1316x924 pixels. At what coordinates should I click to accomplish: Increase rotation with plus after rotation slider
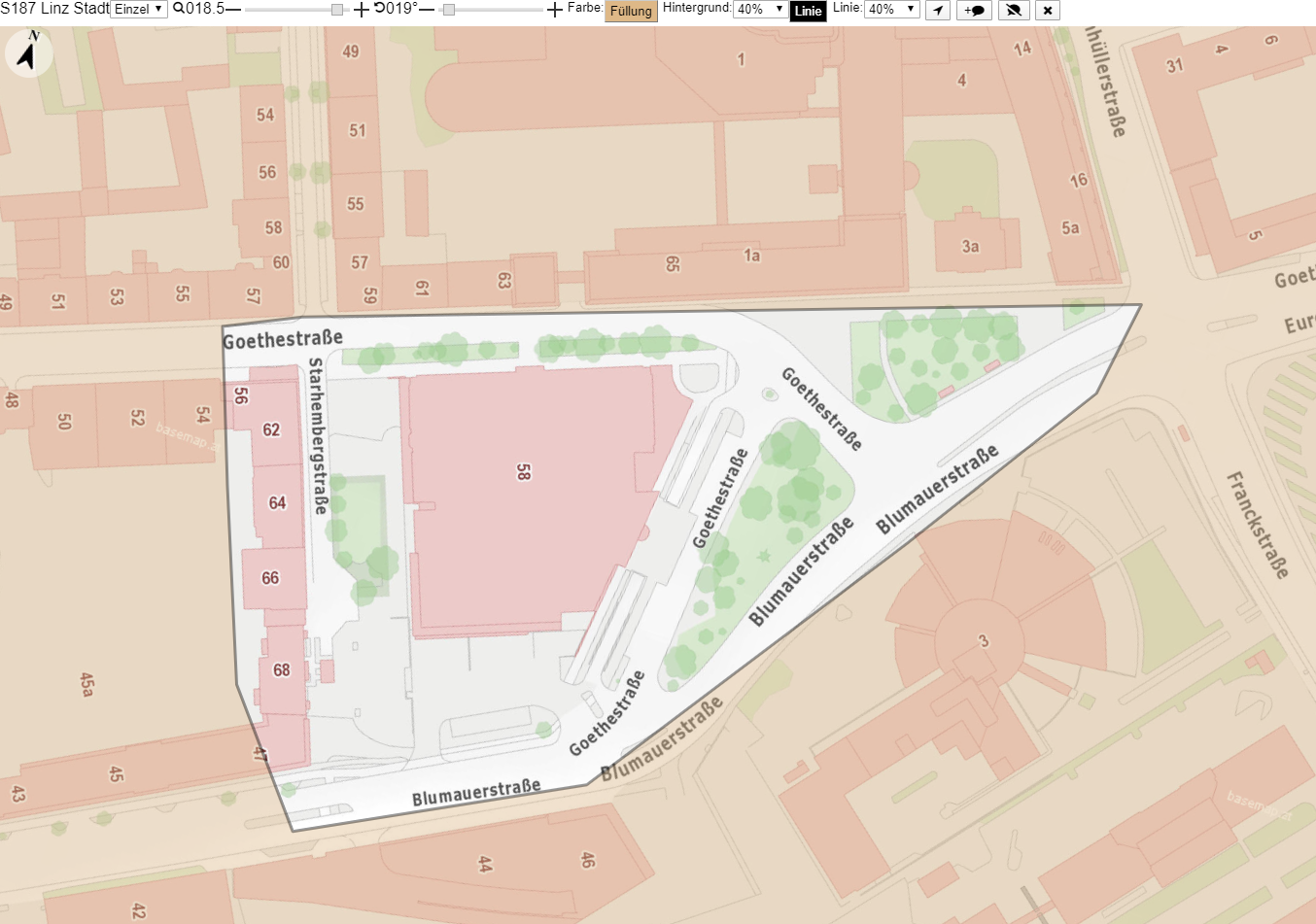(555, 10)
